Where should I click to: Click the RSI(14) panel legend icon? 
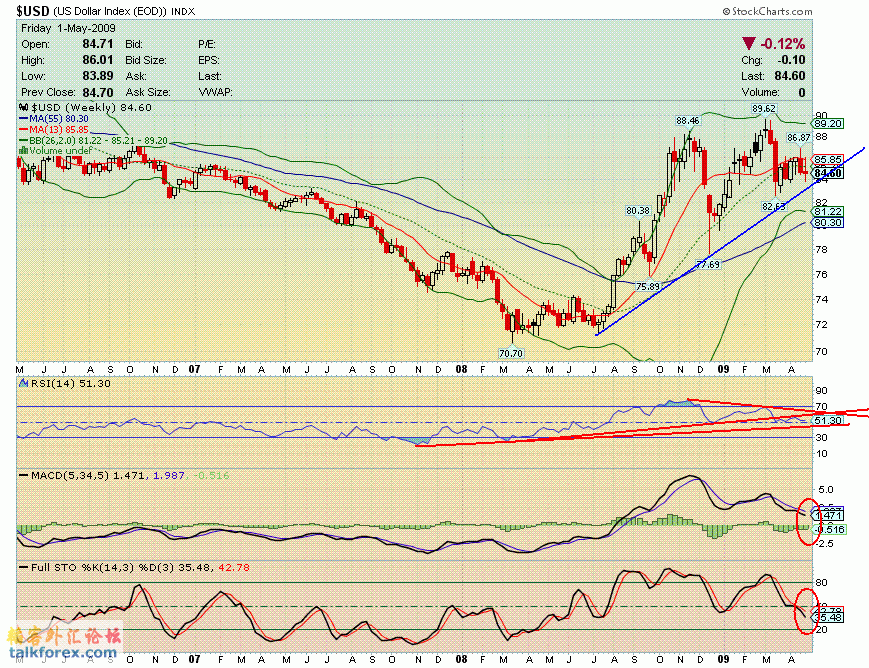tap(22, 384)
